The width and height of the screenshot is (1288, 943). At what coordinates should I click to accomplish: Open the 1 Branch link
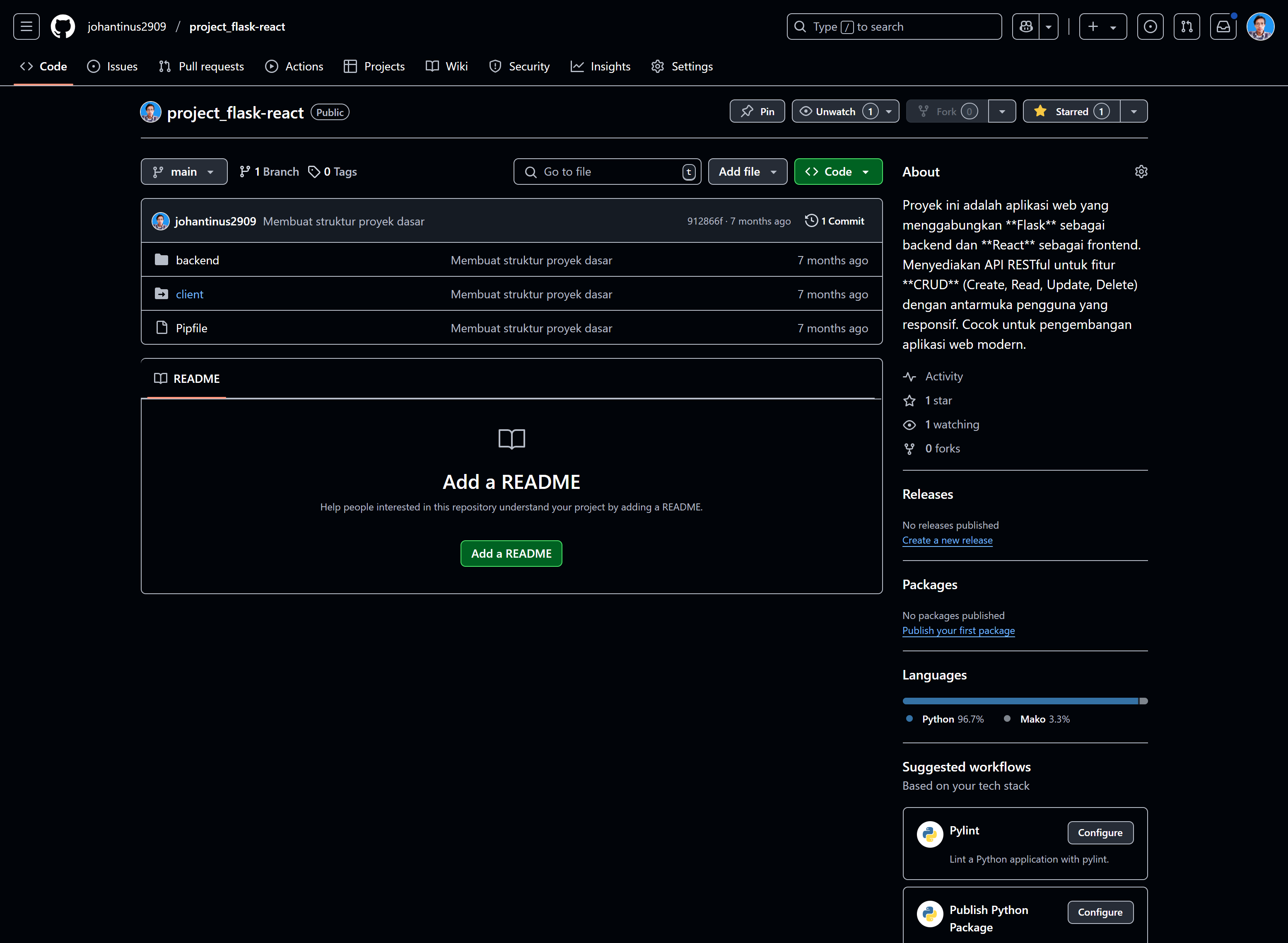(269, 171)
